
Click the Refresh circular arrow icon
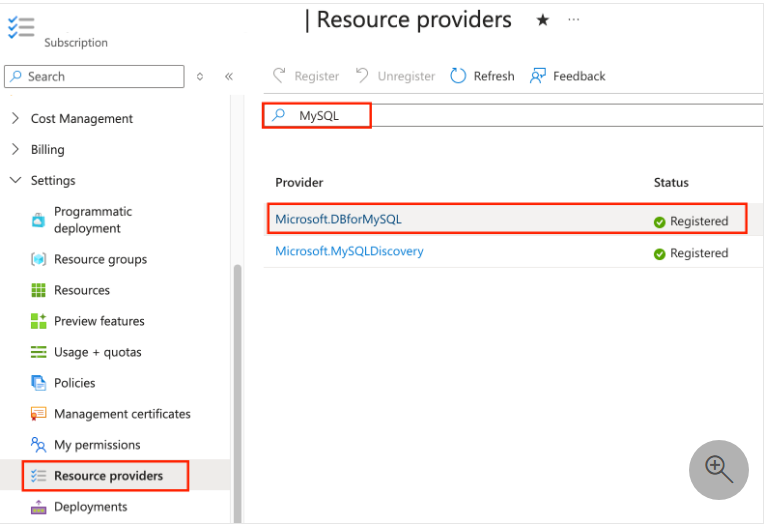(x=458, y=76)
